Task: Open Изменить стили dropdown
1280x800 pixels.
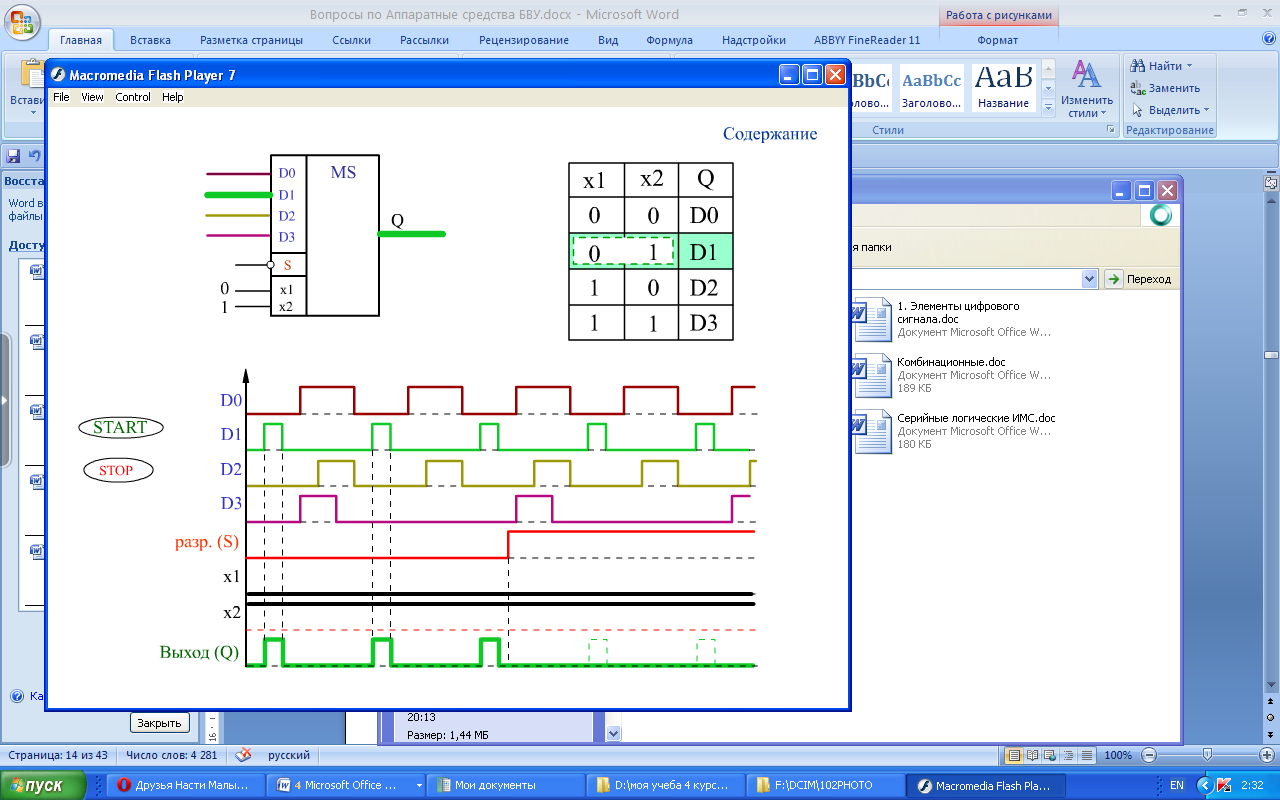Action: (x=1087, y=88)
